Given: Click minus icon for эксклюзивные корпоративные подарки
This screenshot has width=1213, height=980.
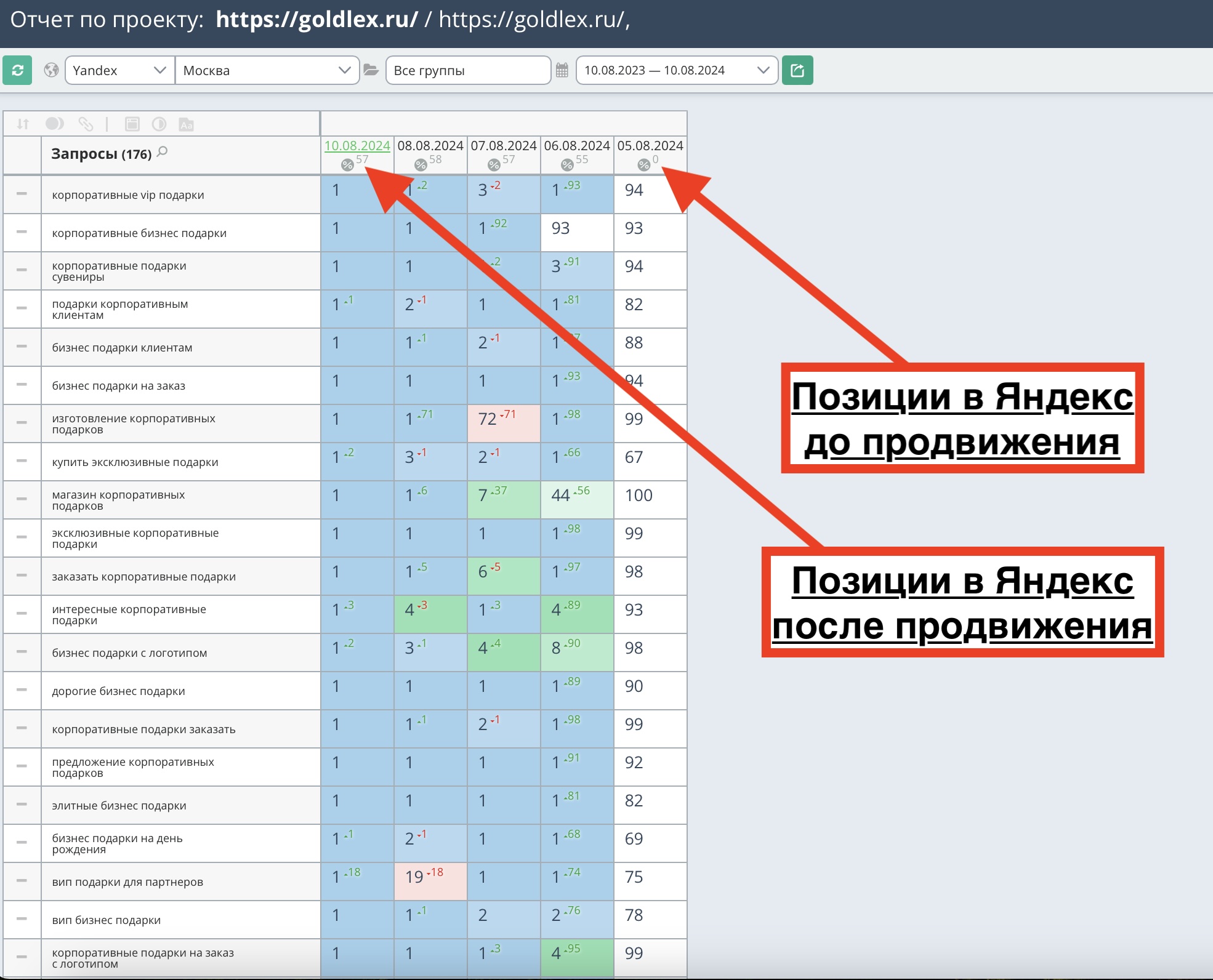Looking at the screenshot, I should [x=22, y=537].
